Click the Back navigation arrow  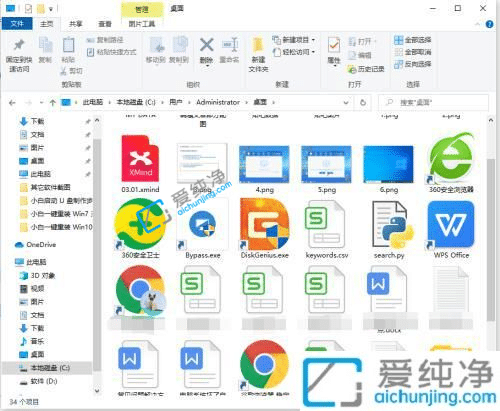coord(12,102)
